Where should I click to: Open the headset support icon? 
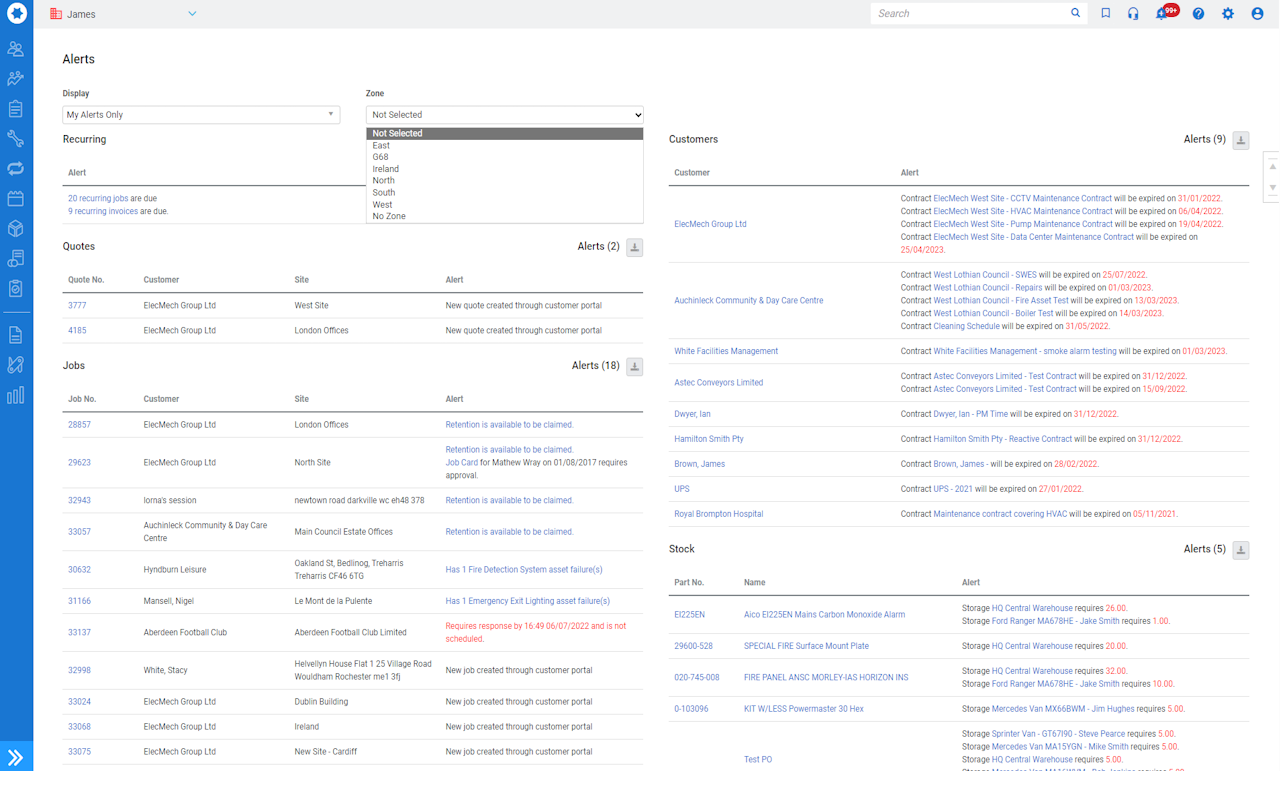tap(1133, 14)
